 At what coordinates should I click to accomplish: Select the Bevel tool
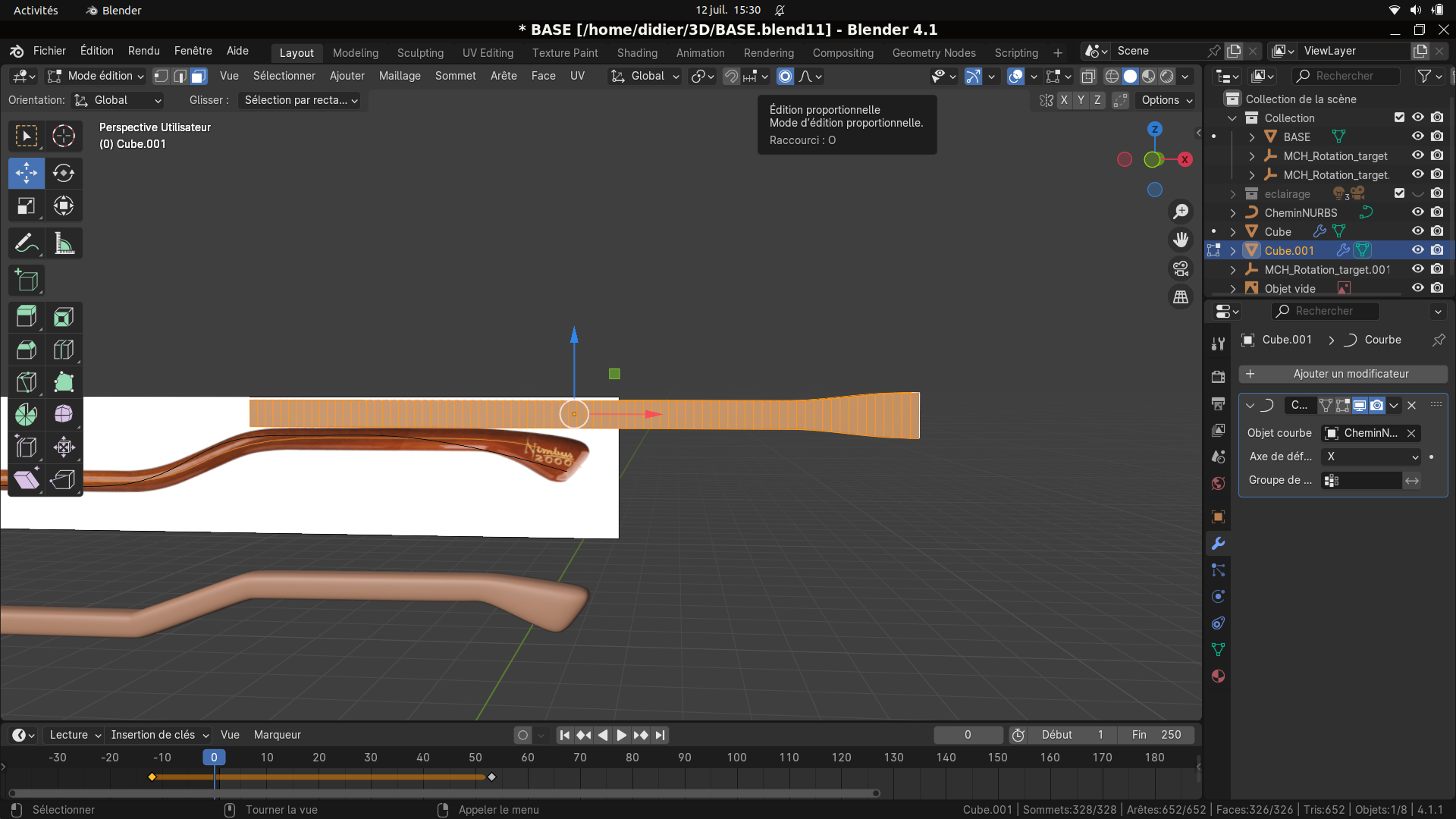27,350
